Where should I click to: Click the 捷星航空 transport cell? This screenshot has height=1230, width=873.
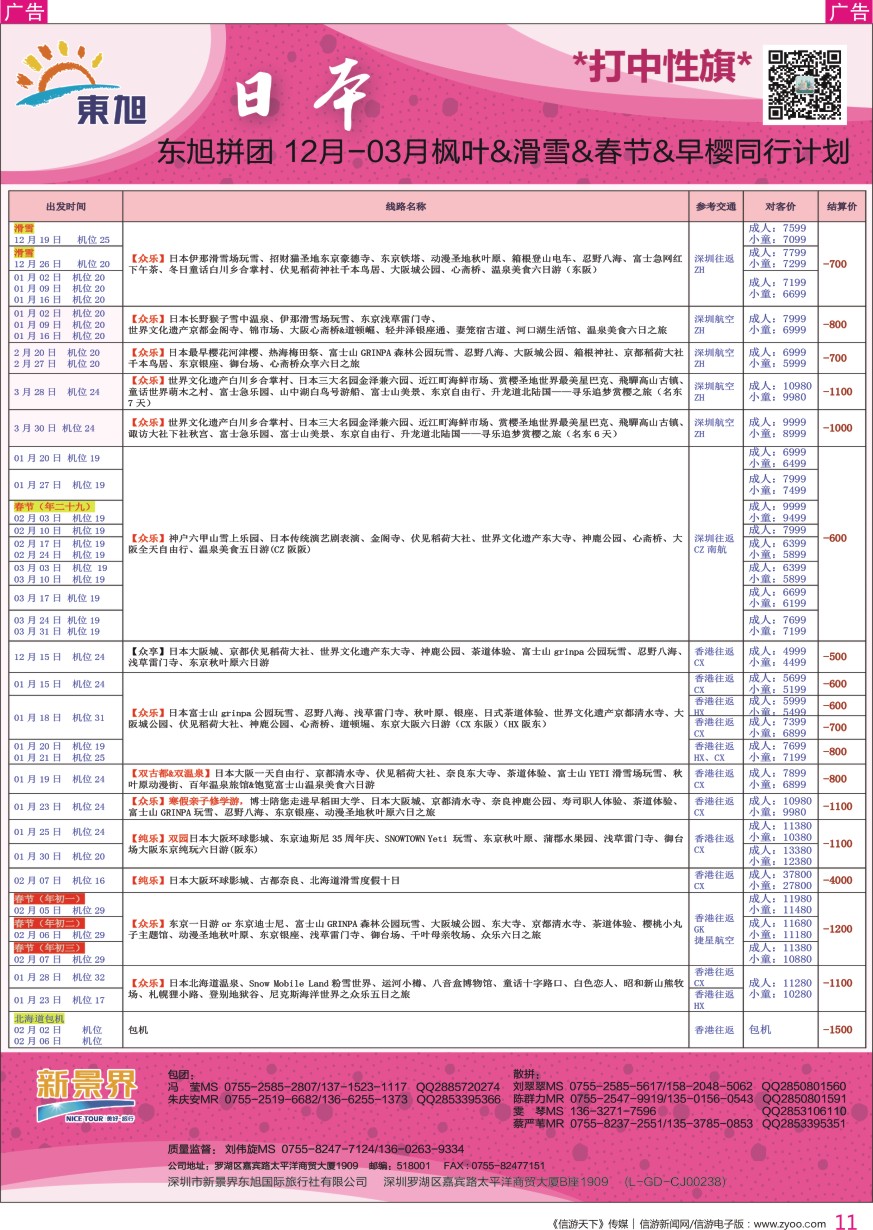pos(714,941)
